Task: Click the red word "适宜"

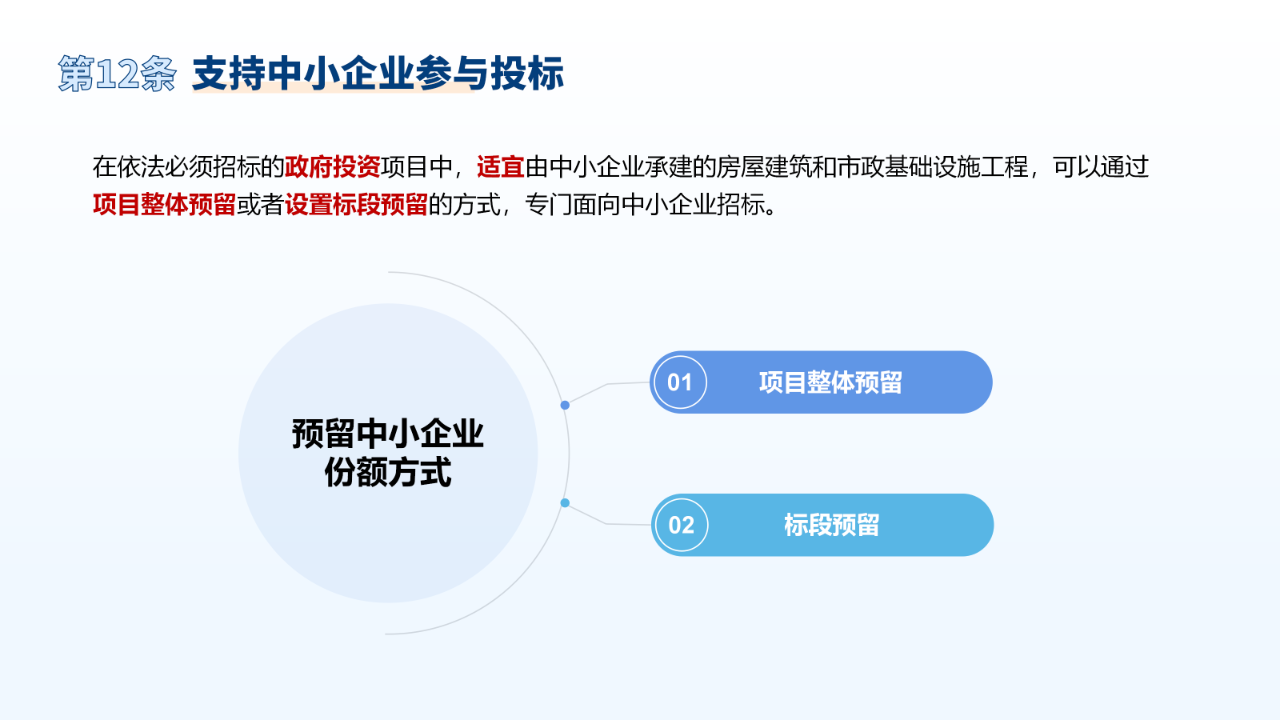Action: [x=501, y=167]
